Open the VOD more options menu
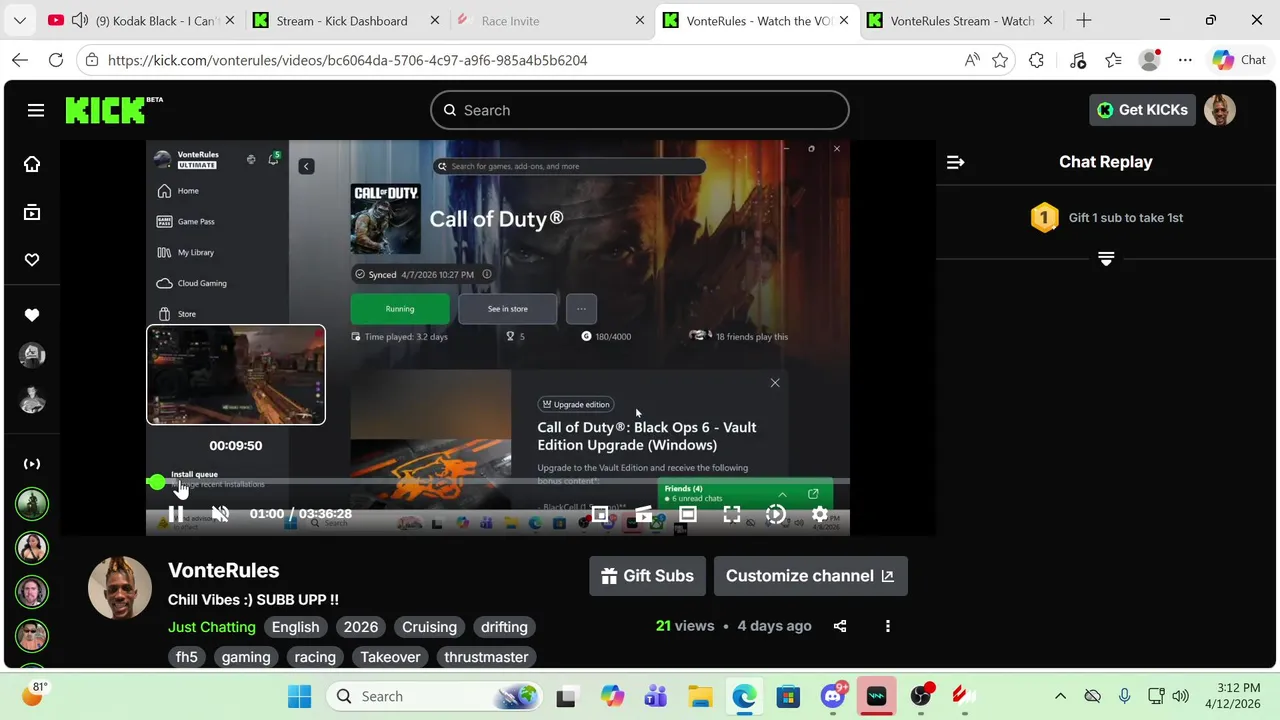This screenshot has width=1280, height=720. pos(888,626)
